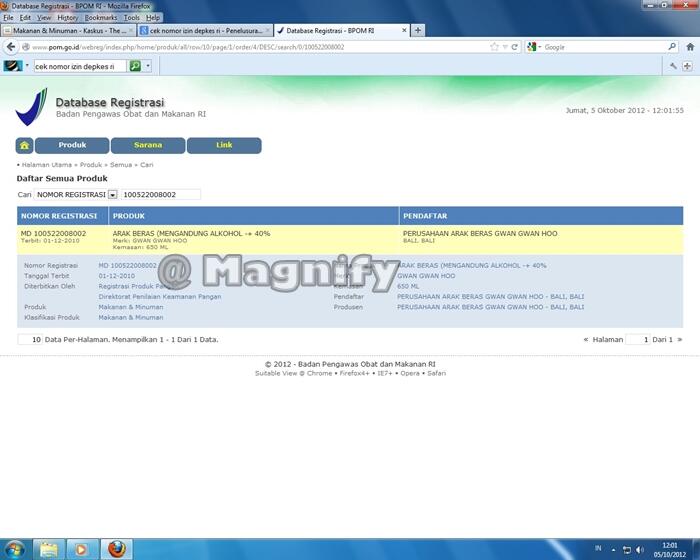Open a new tab with the plus button

click(x=418, y=30)
